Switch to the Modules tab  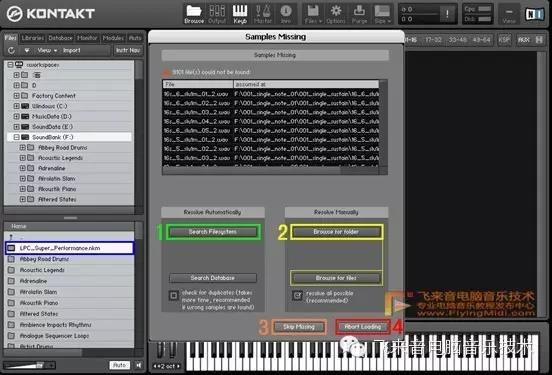113,38
